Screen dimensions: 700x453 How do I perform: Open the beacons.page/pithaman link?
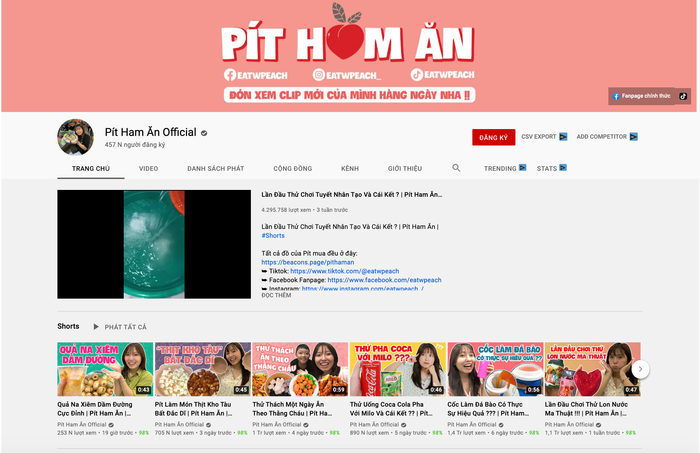[x=308, y=262]
